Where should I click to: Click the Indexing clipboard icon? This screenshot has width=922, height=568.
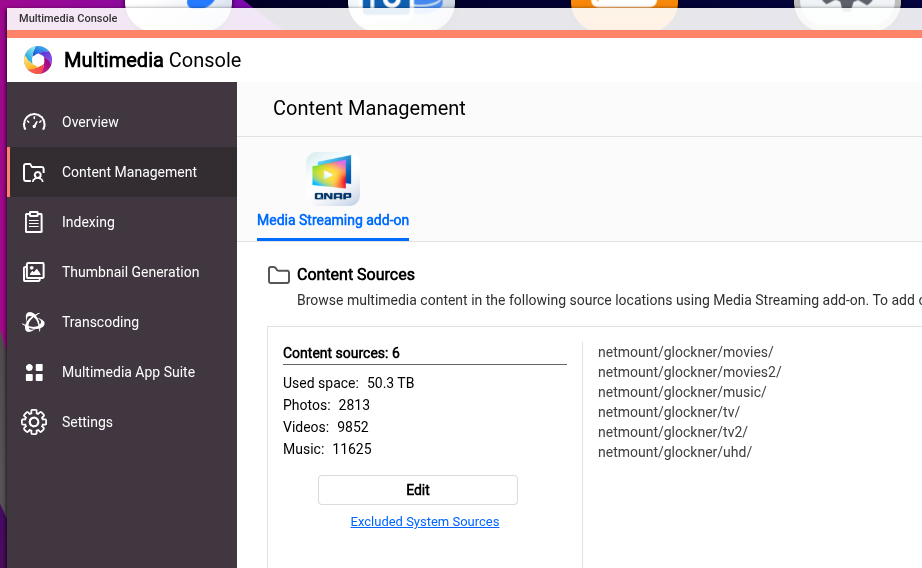[34, 222]
